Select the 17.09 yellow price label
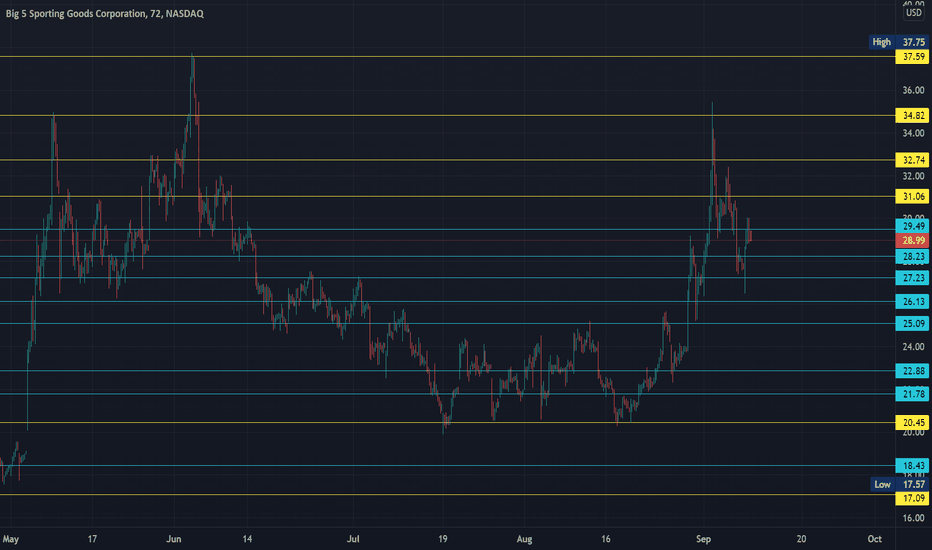Screen dimensions: 932x550 (912, 498)
